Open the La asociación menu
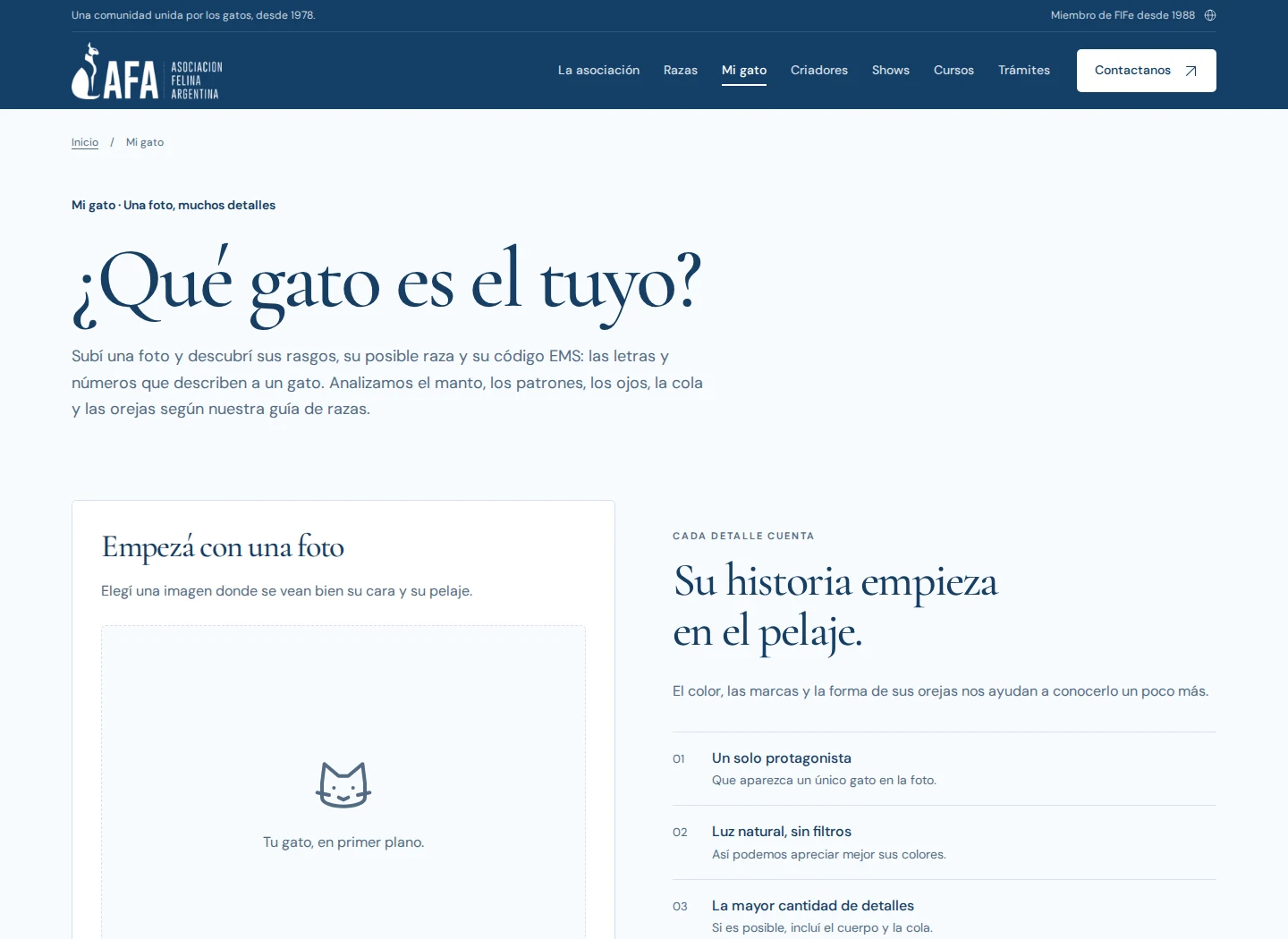The height and width of the screenshot is (939, 1288). tap(599, 70)
